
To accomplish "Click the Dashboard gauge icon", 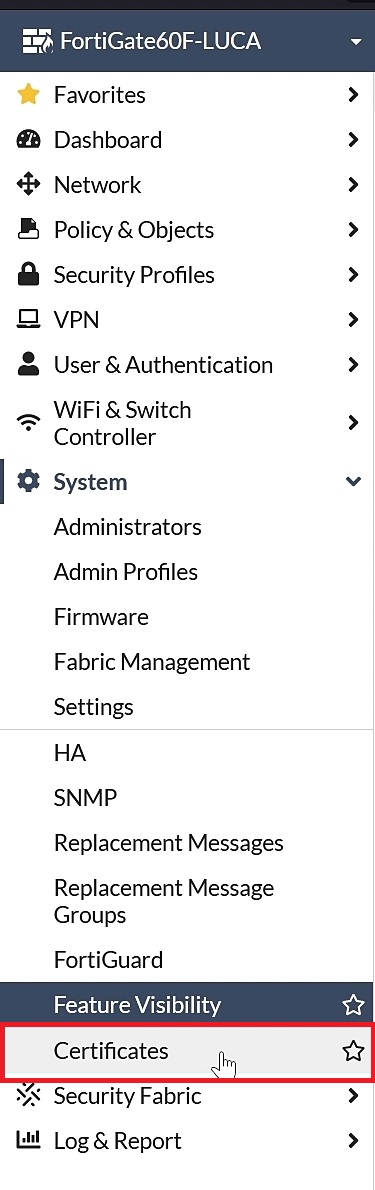I will [x=28, y=140].
